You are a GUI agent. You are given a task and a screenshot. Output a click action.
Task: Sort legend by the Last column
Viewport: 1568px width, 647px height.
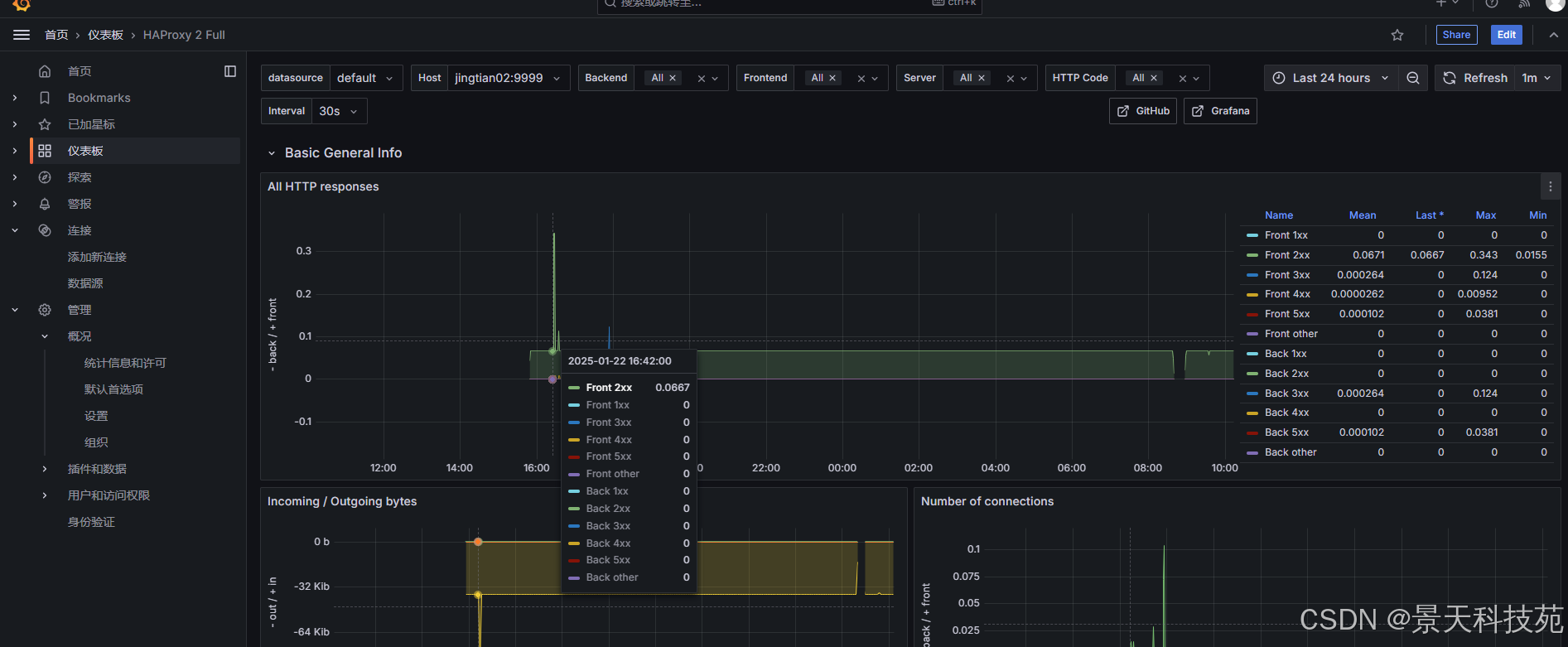point(1429,215)
